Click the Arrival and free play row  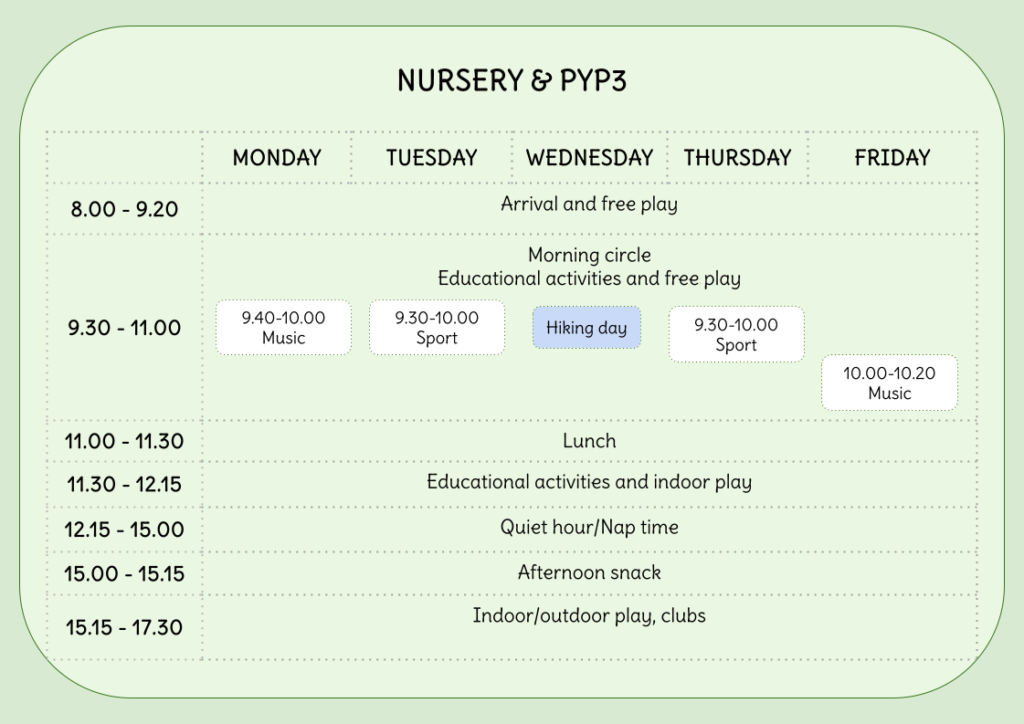[x=589, y=205]
